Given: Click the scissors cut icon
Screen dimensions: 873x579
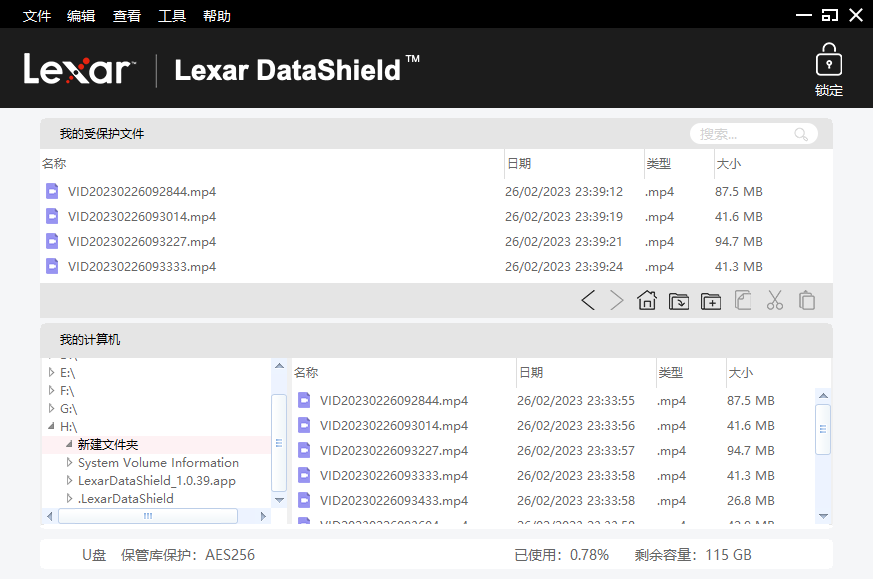Looking at the screenshot, I should tap(774, 300).
